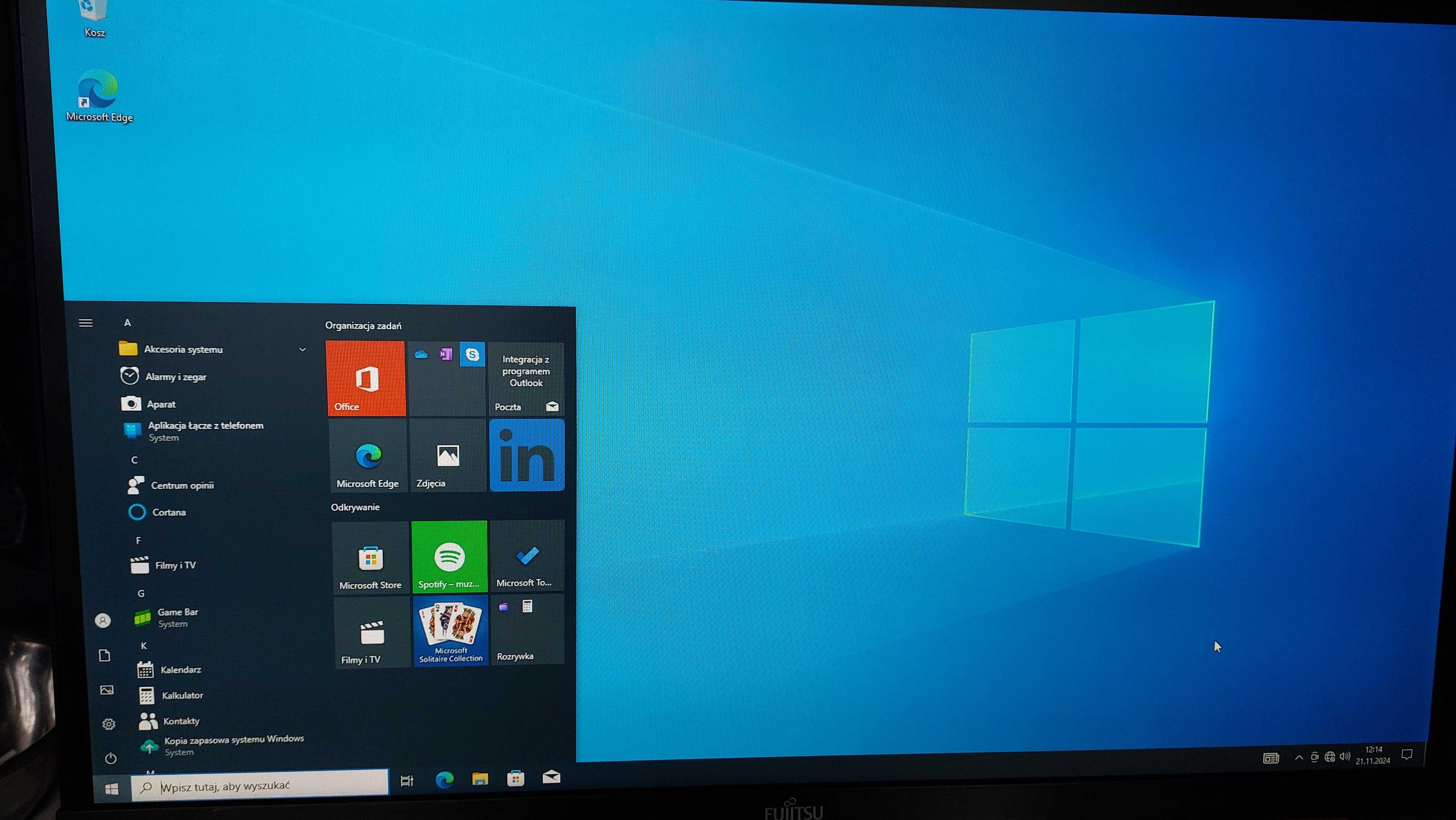Click the Power button in Start

click(x=111, y=758)
